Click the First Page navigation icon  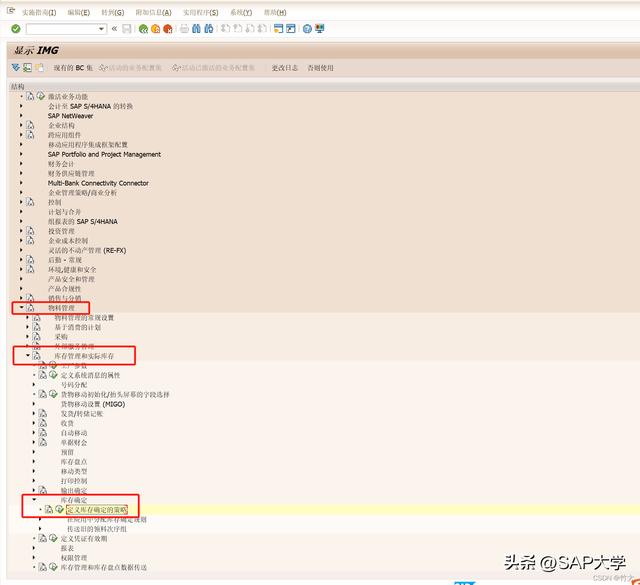click(225, 29)
